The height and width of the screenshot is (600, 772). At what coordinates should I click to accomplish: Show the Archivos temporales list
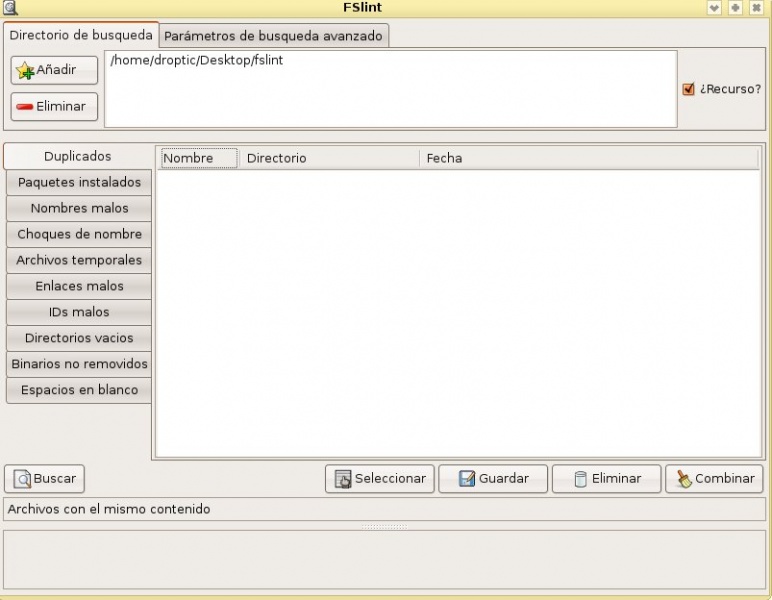coord(79,260)
